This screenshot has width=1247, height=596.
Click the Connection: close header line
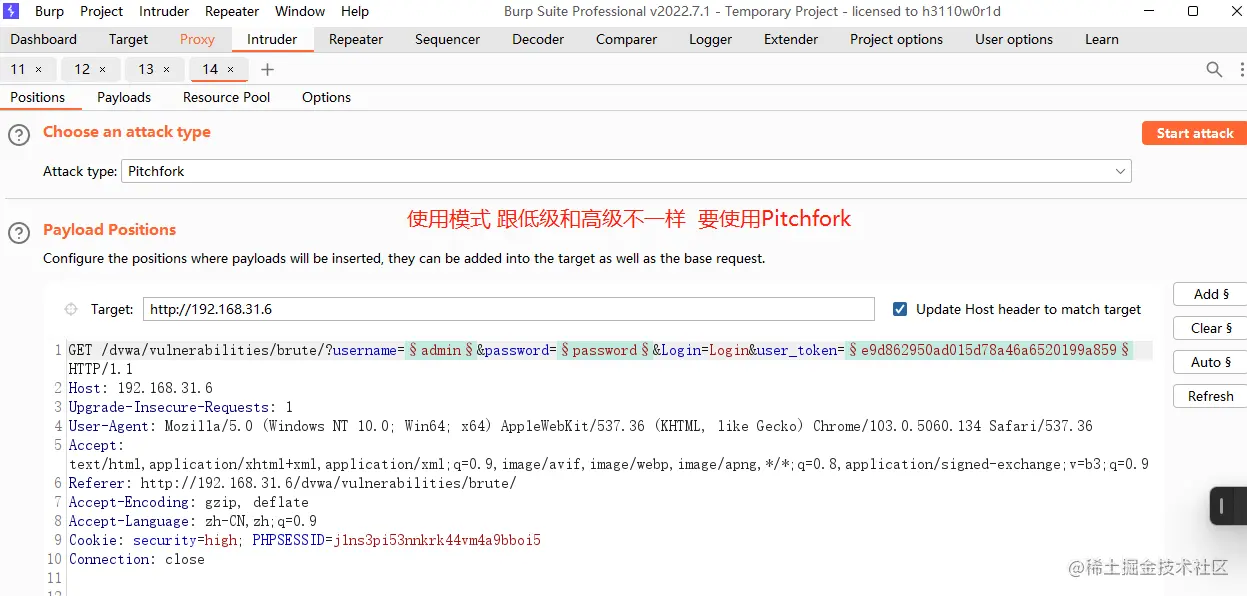136,559
